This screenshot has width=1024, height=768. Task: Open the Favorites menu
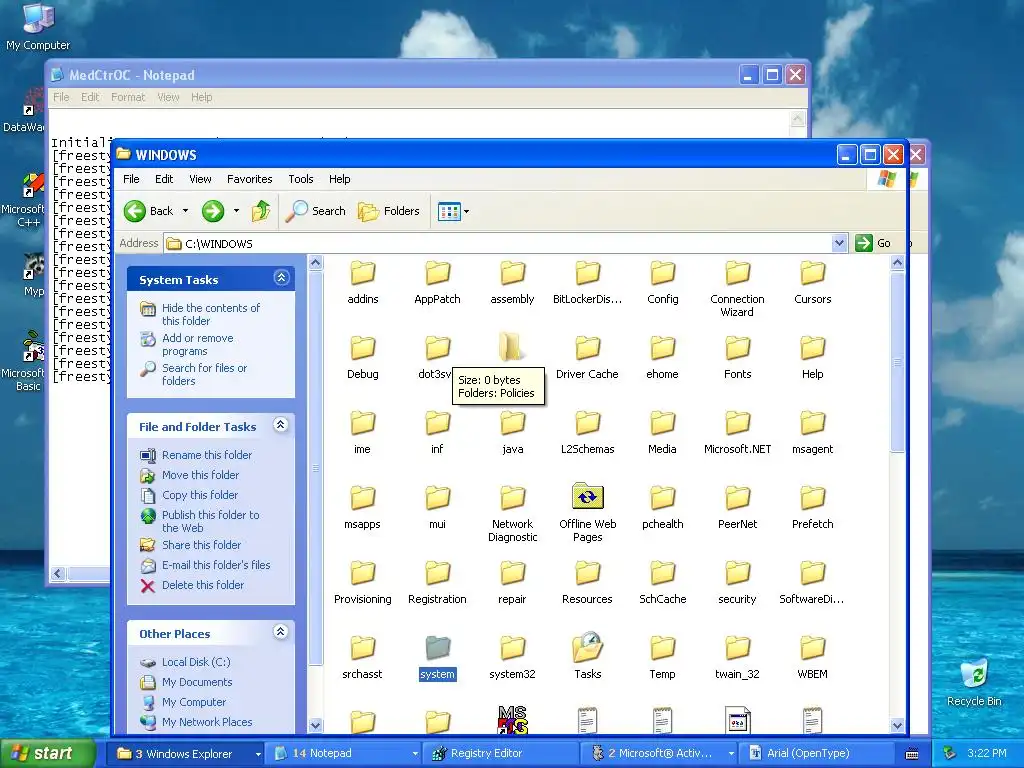tap(249, 179)
